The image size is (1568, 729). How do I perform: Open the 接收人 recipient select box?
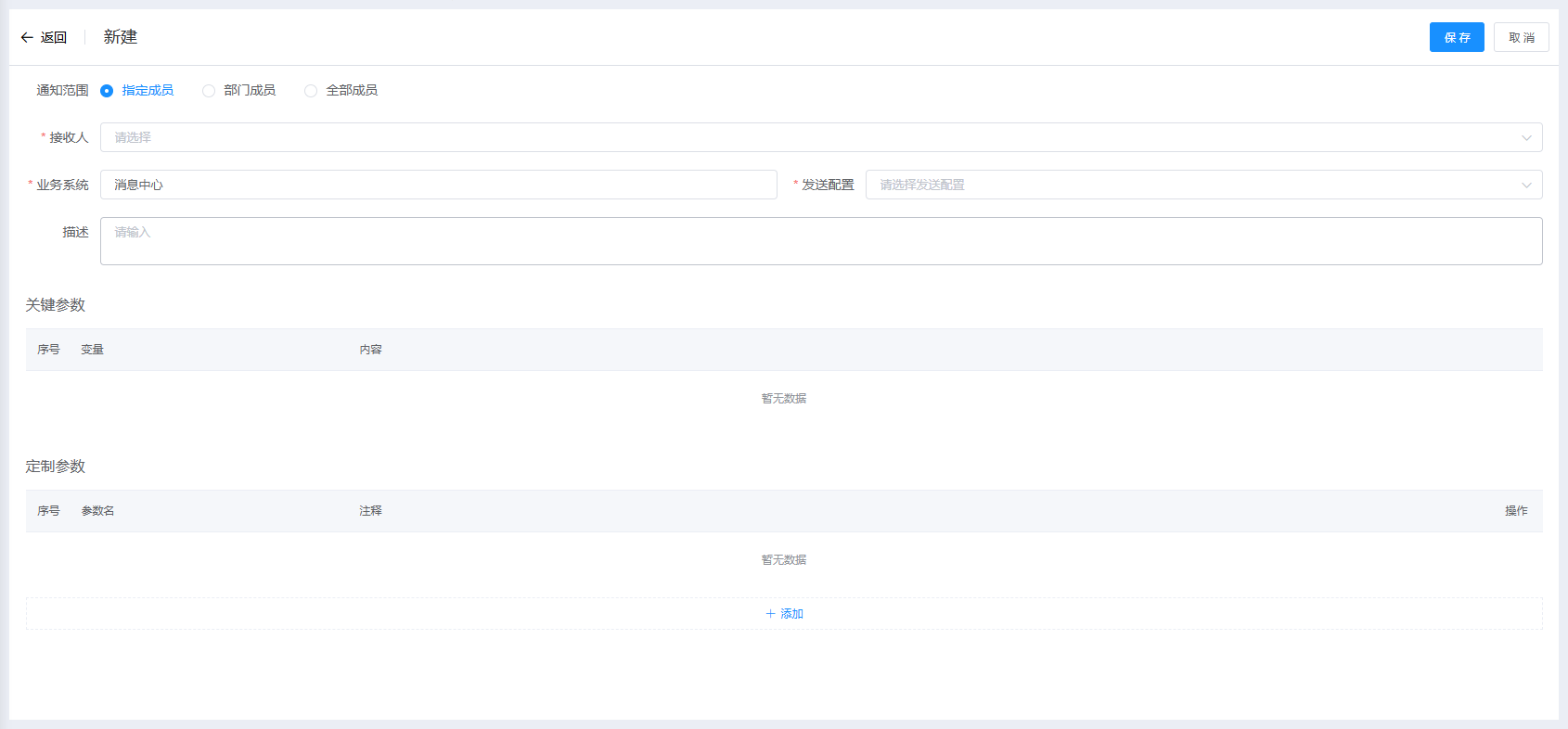[x=807, y=137]
